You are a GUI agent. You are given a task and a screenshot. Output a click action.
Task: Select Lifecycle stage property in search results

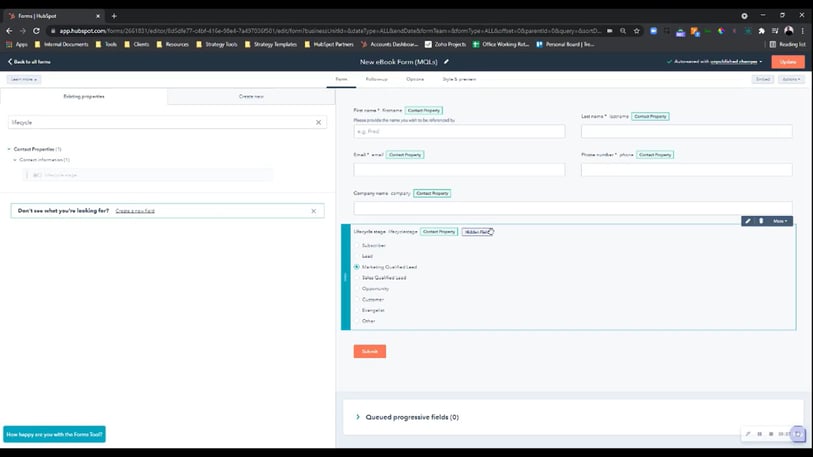click(x=149, y=175)
